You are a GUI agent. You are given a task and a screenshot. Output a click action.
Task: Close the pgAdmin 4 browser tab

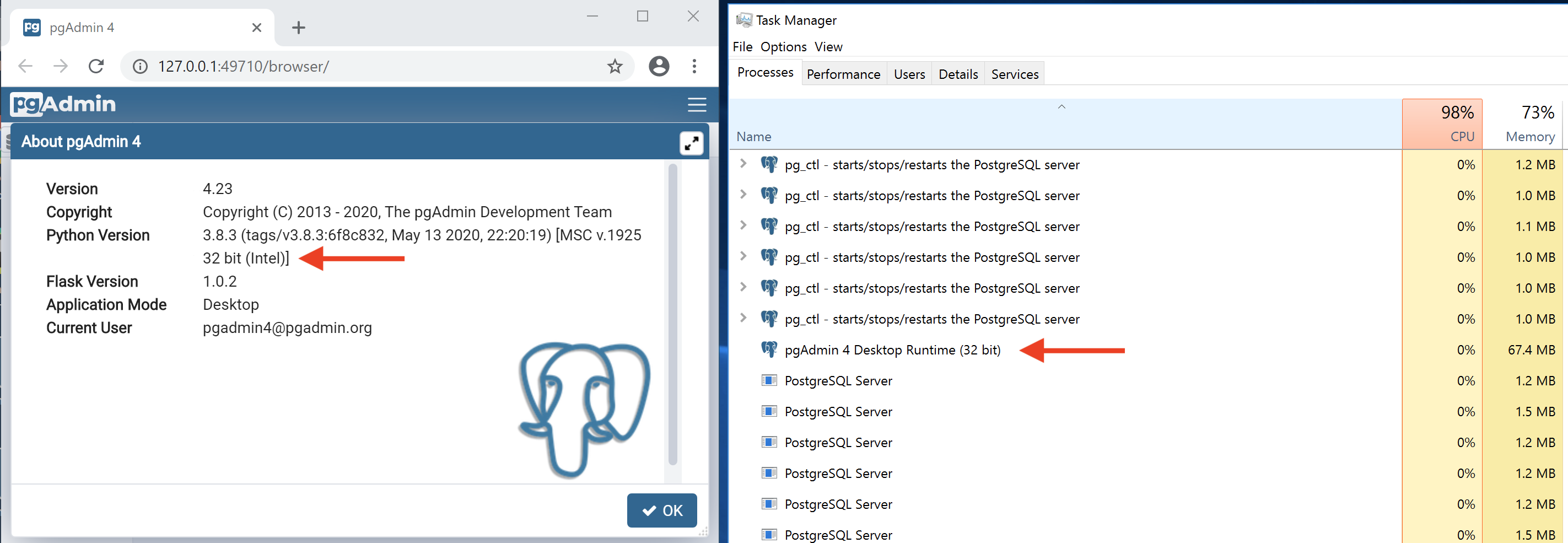[256, 28]
